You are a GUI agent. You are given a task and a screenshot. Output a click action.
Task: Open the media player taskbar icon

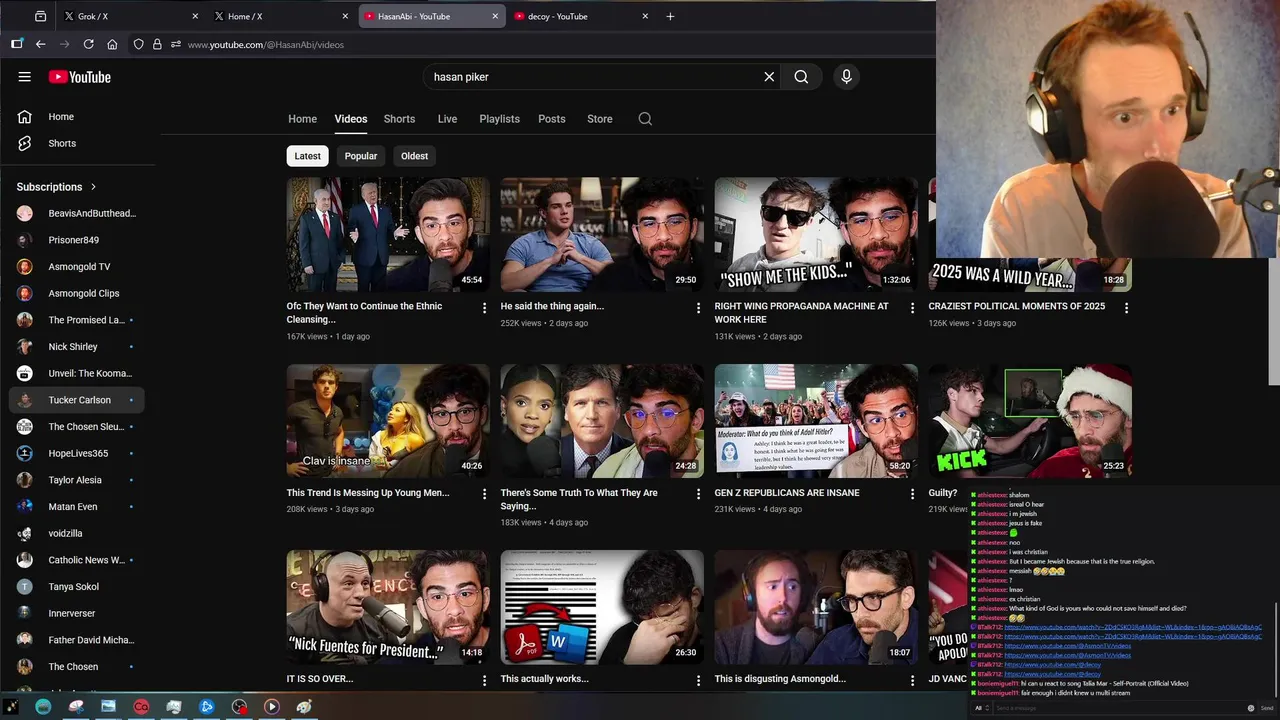pyautogui.click(x=271, y=706)
